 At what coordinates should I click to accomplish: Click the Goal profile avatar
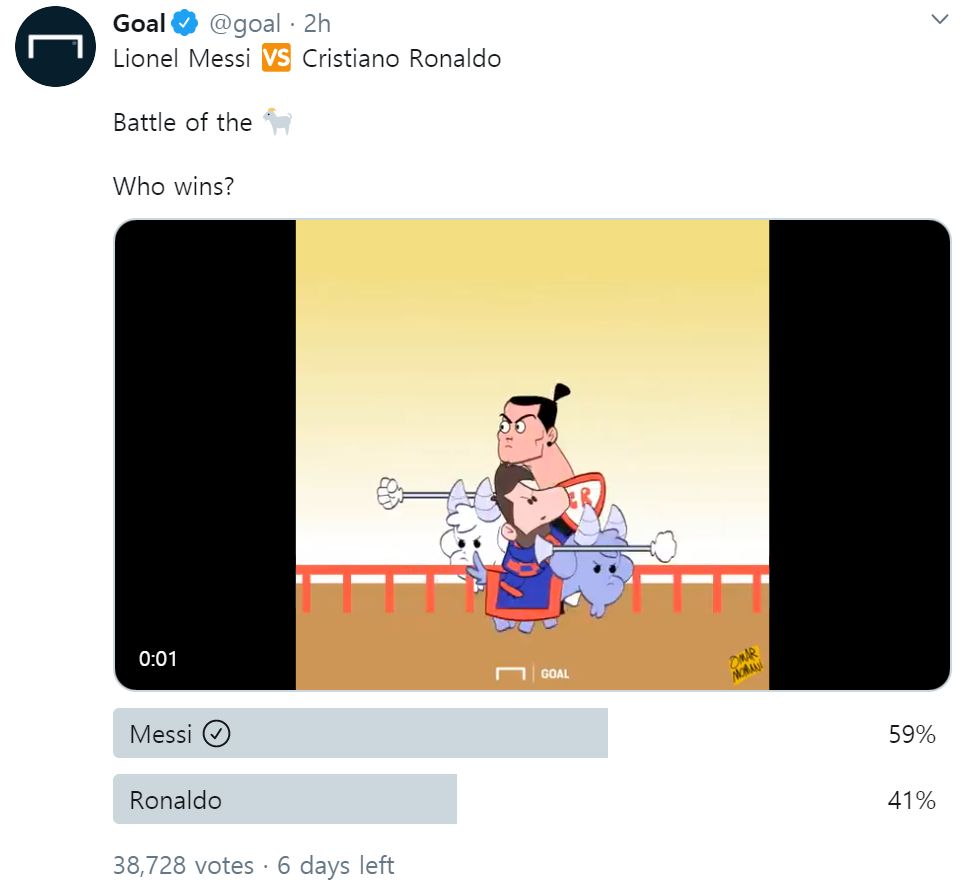[x=55, y=48]
